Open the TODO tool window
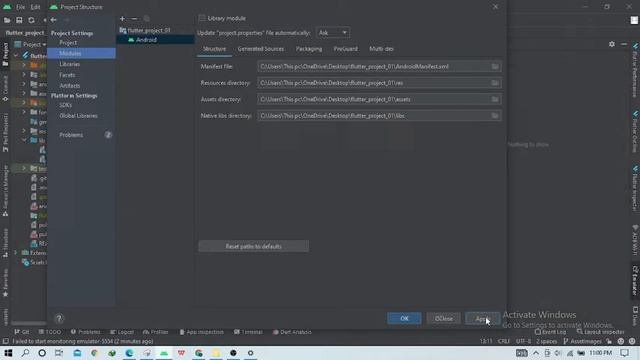The width and height of the screenshot is (640, 360). tap(50, 332)
